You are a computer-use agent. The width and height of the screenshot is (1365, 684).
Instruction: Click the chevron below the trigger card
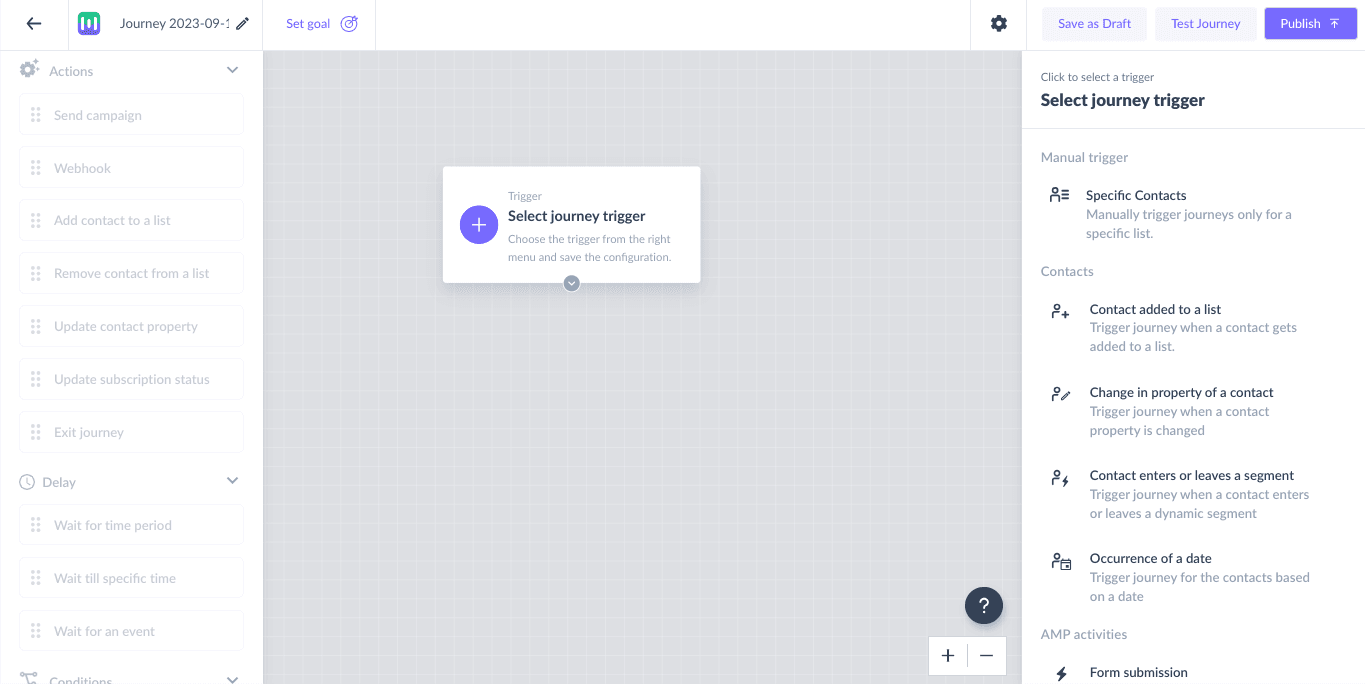(x=571, y=283)
